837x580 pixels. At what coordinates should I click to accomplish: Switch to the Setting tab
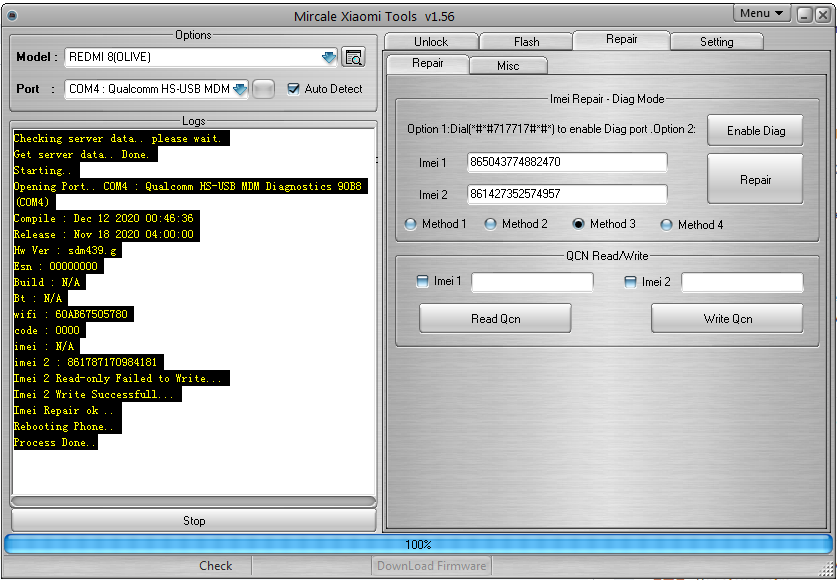pos(716,42)
